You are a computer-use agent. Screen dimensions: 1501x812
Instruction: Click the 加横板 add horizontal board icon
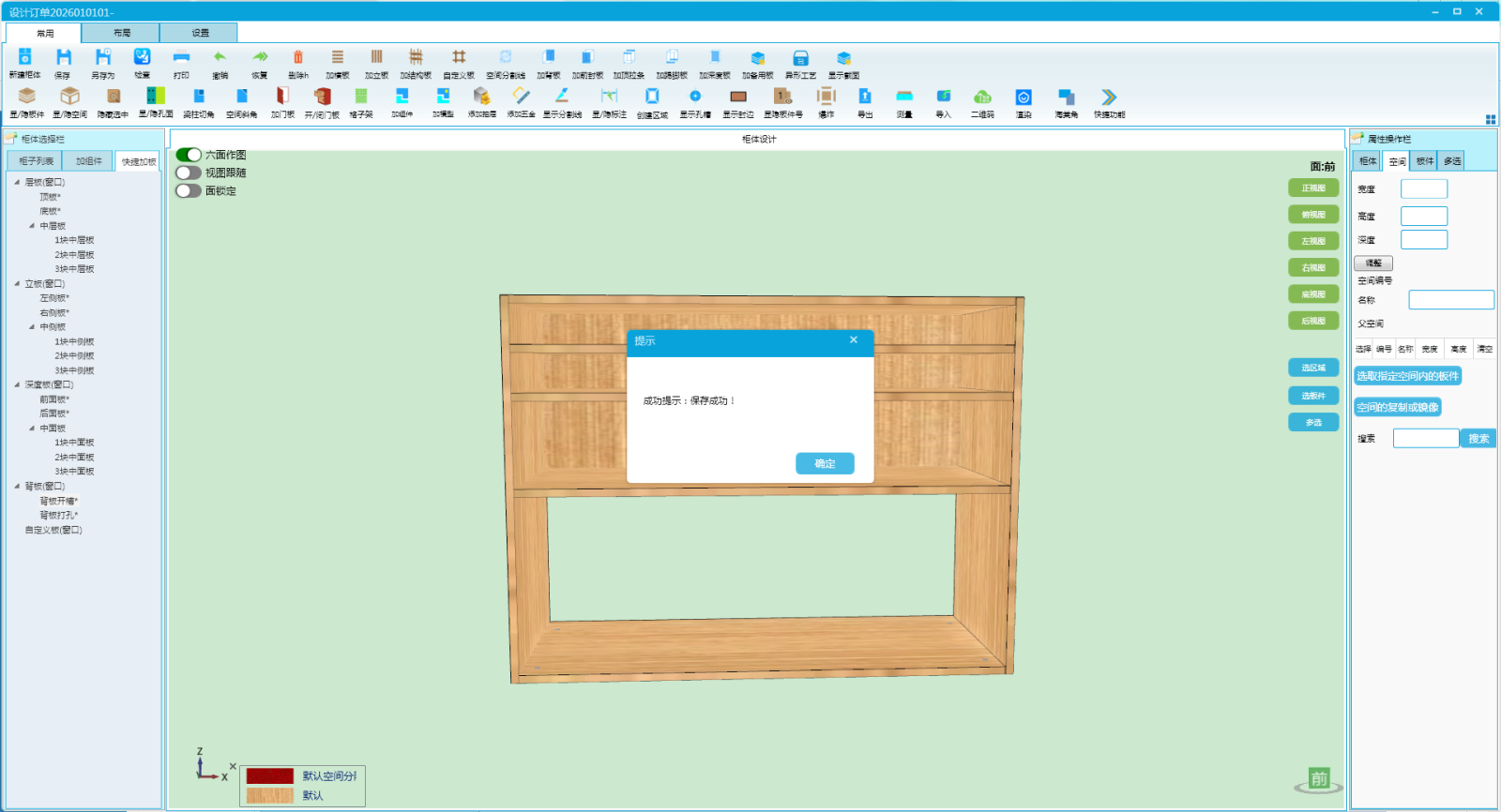[338, 58]
